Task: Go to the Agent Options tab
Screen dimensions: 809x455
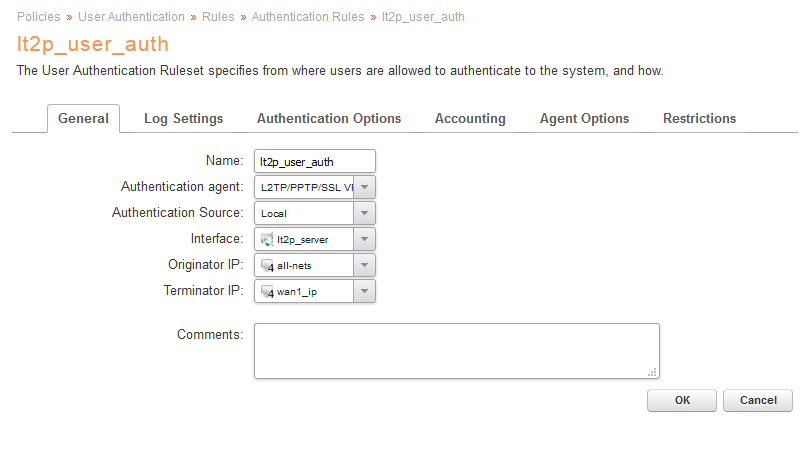Action: pos(584,118)
